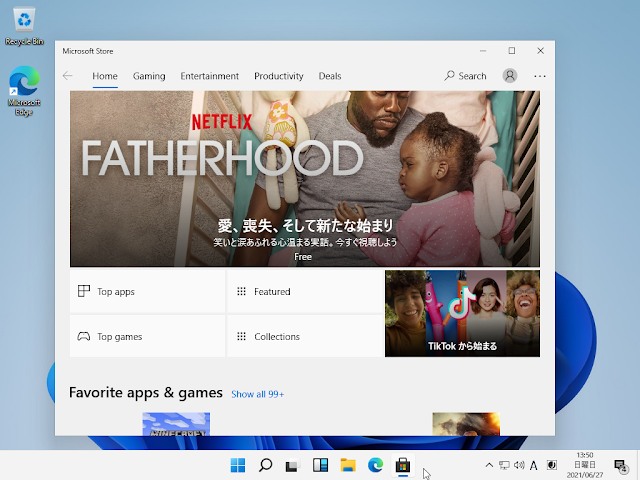
Task: Click the IME mode tray icon
Action: click(551, 465)
